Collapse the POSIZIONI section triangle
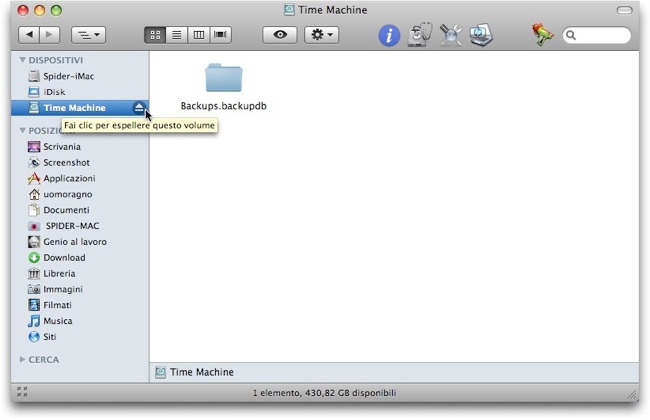The width and height of the screenshot is (650, 420). pyautogui.click(x=22, y=131)
